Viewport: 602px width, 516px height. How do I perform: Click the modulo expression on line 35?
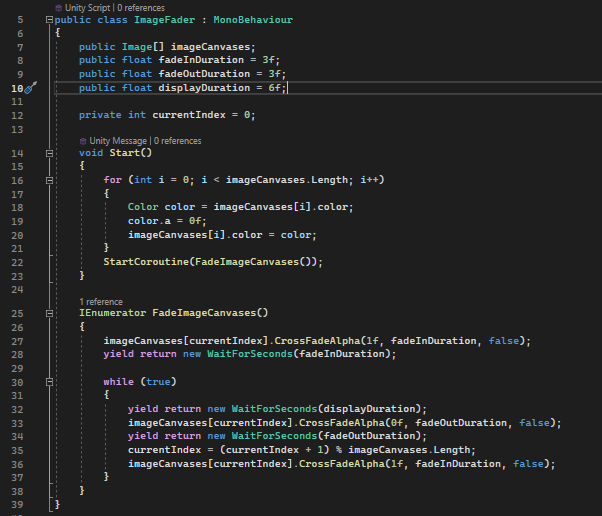click(345, 450)
